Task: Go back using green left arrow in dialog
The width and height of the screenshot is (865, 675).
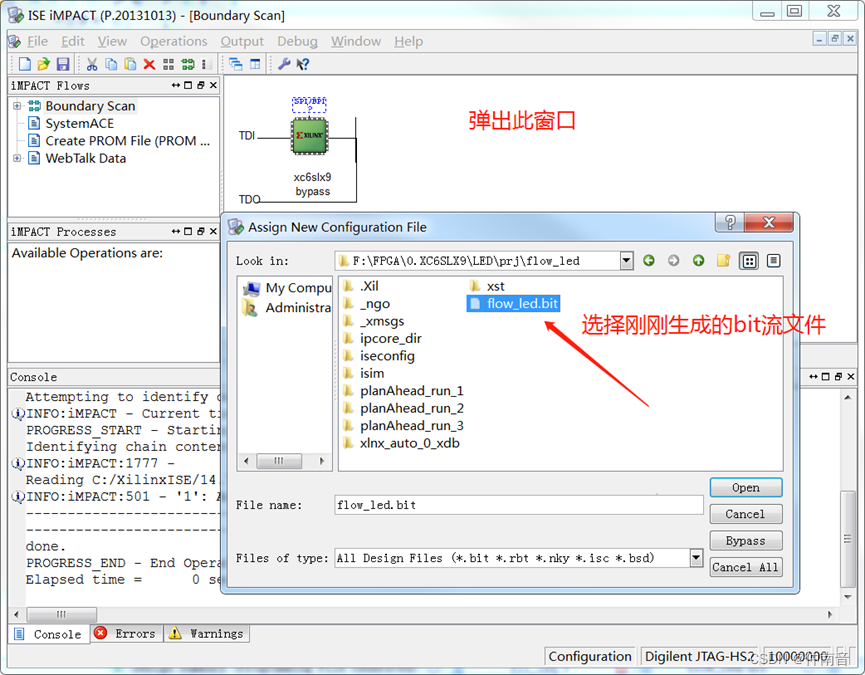Action: click(649, 260)
